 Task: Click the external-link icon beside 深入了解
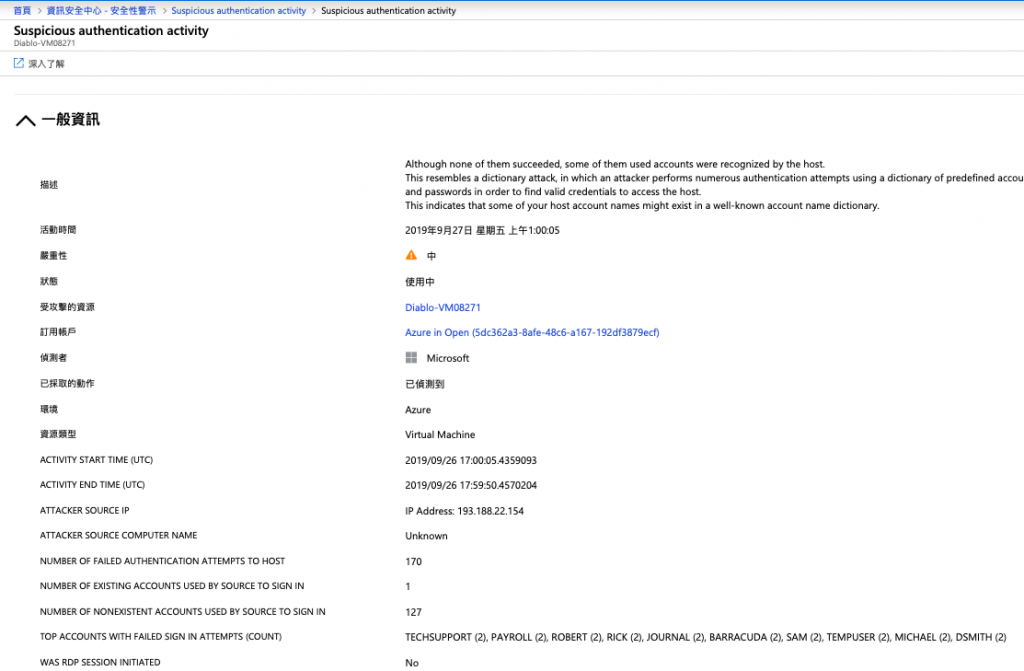[18, 63]
